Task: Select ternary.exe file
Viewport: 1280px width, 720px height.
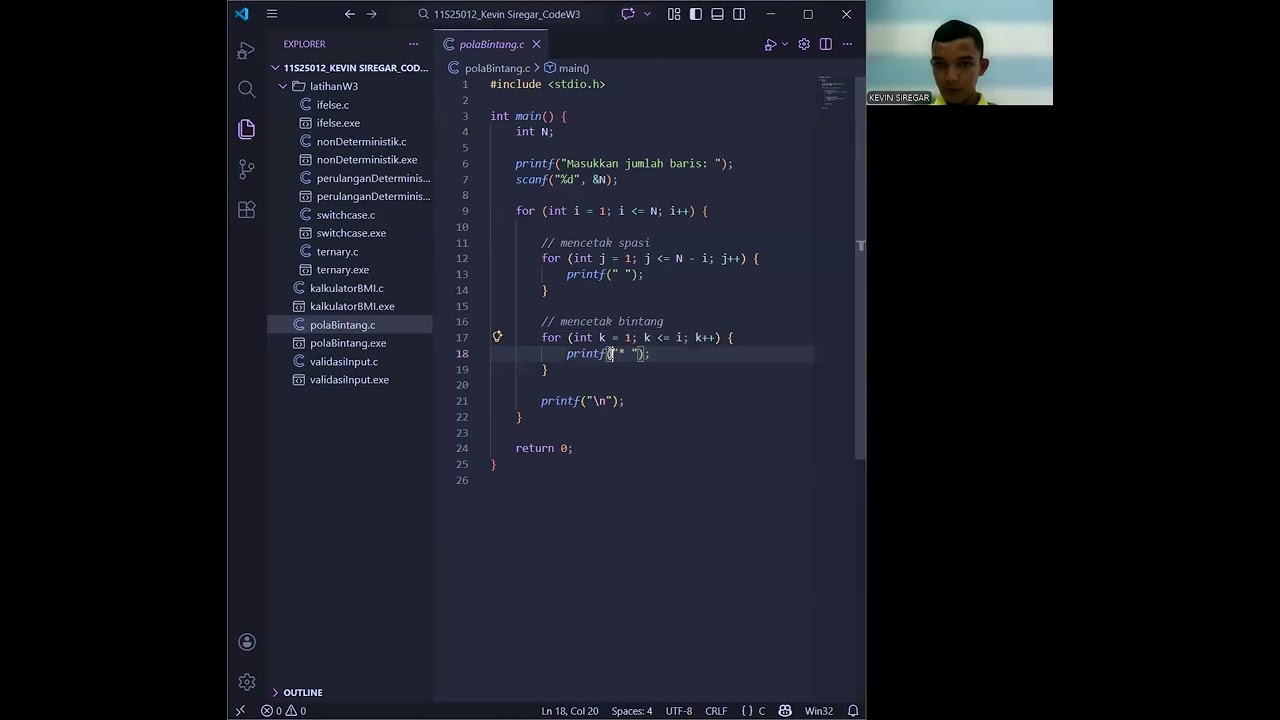Action: 350,270
